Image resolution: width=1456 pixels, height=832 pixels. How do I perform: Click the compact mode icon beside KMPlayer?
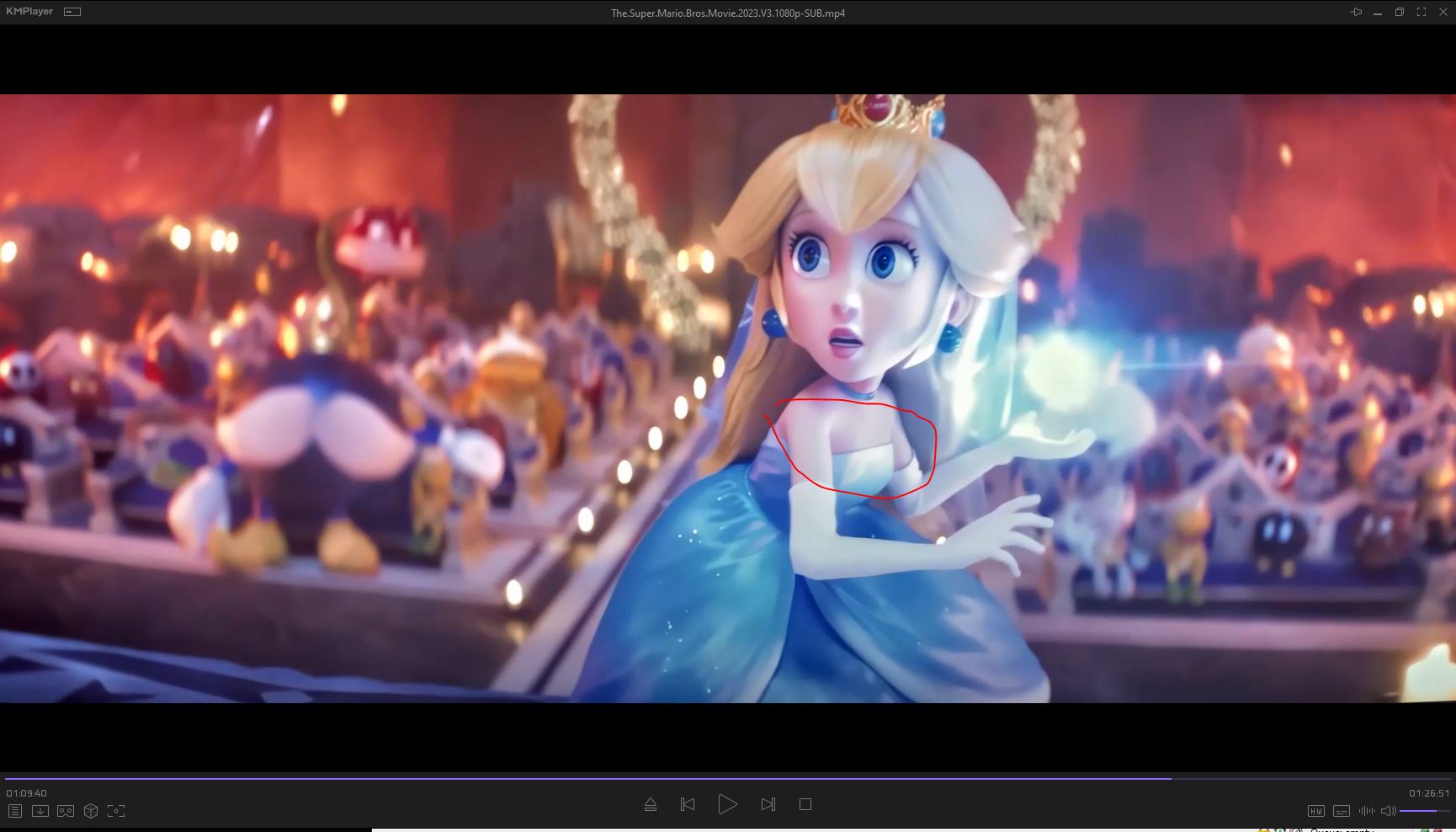click(x=72, y=12)
